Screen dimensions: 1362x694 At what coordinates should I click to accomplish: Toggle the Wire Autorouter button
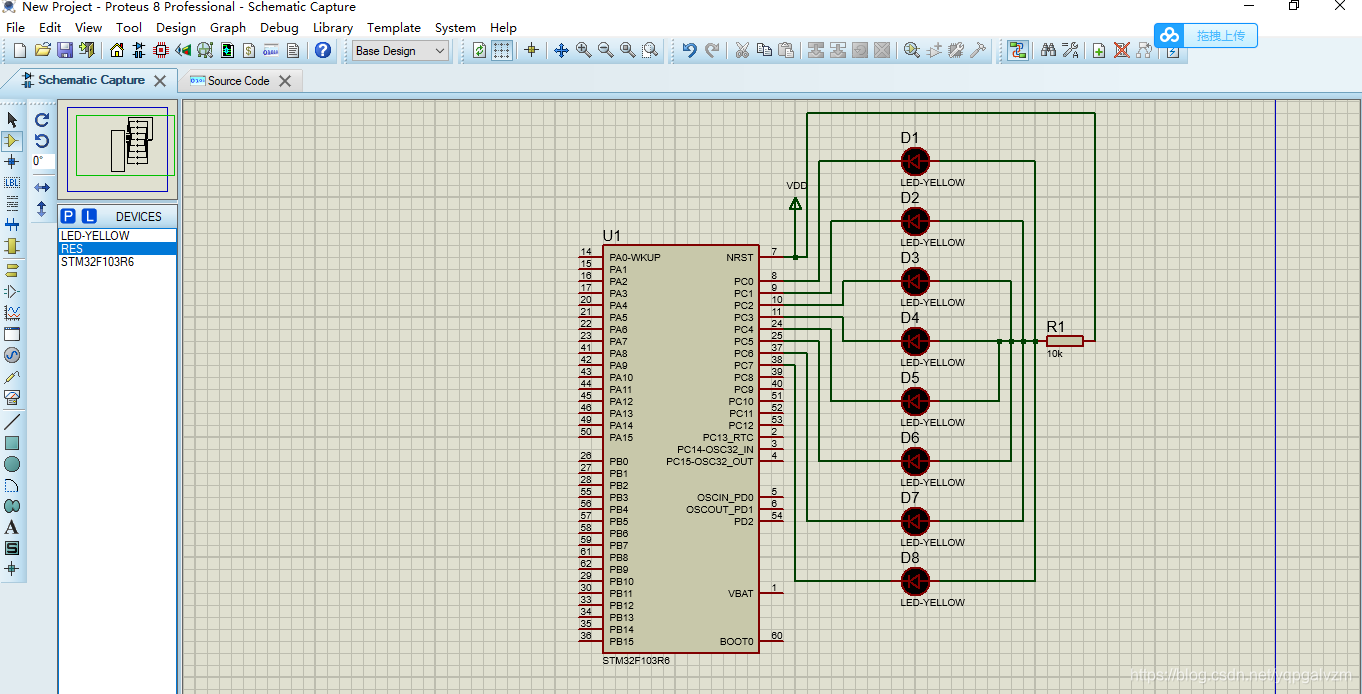click(1018, 50)
